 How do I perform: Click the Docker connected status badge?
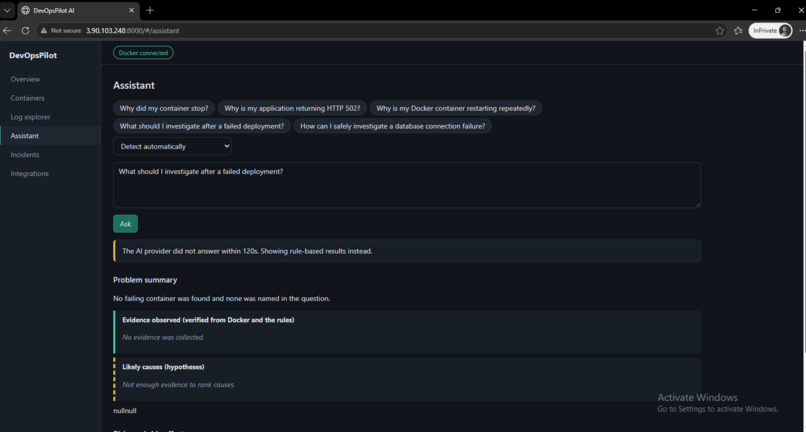[143, 52]
